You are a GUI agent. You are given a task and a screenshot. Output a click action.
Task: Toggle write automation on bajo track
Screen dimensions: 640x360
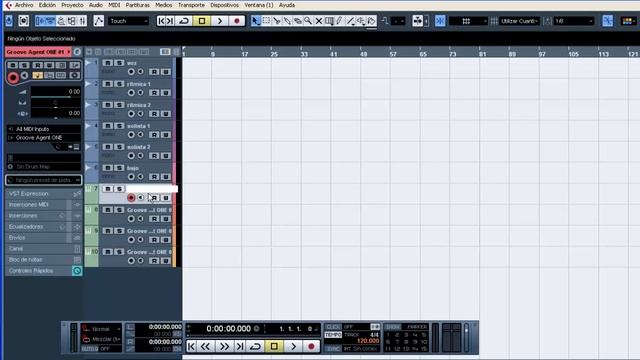[x=166, y=177]
